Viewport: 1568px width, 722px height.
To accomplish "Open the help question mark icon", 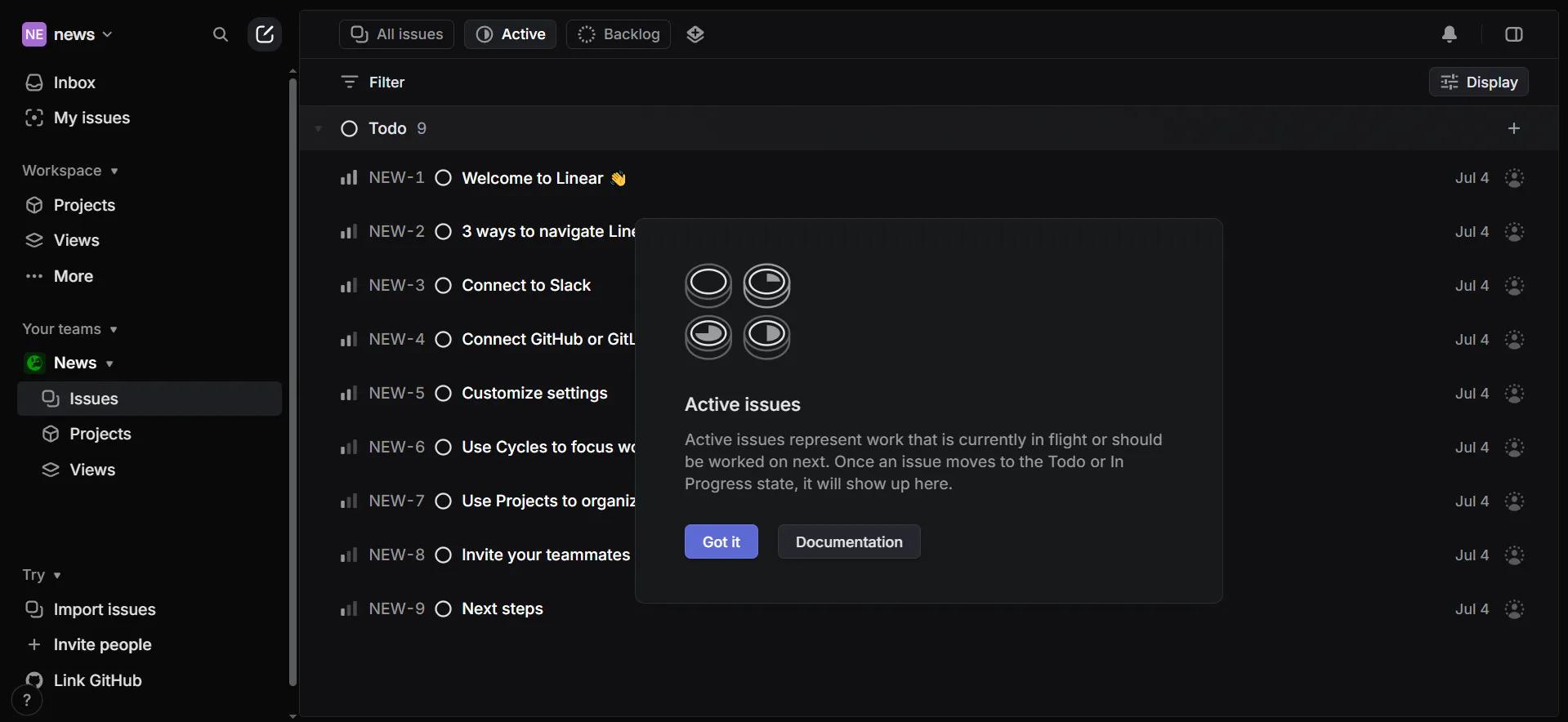I will pyautogui.click(x=27, y=701).
